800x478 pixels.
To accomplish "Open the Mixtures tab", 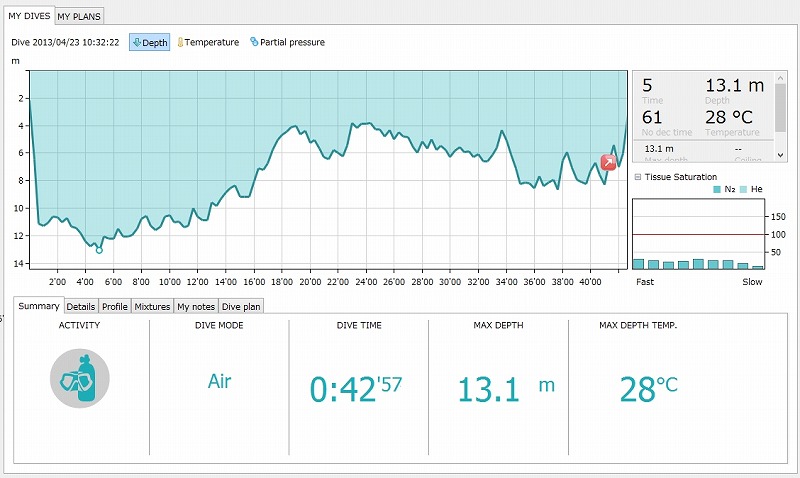I will click(152, 306).
